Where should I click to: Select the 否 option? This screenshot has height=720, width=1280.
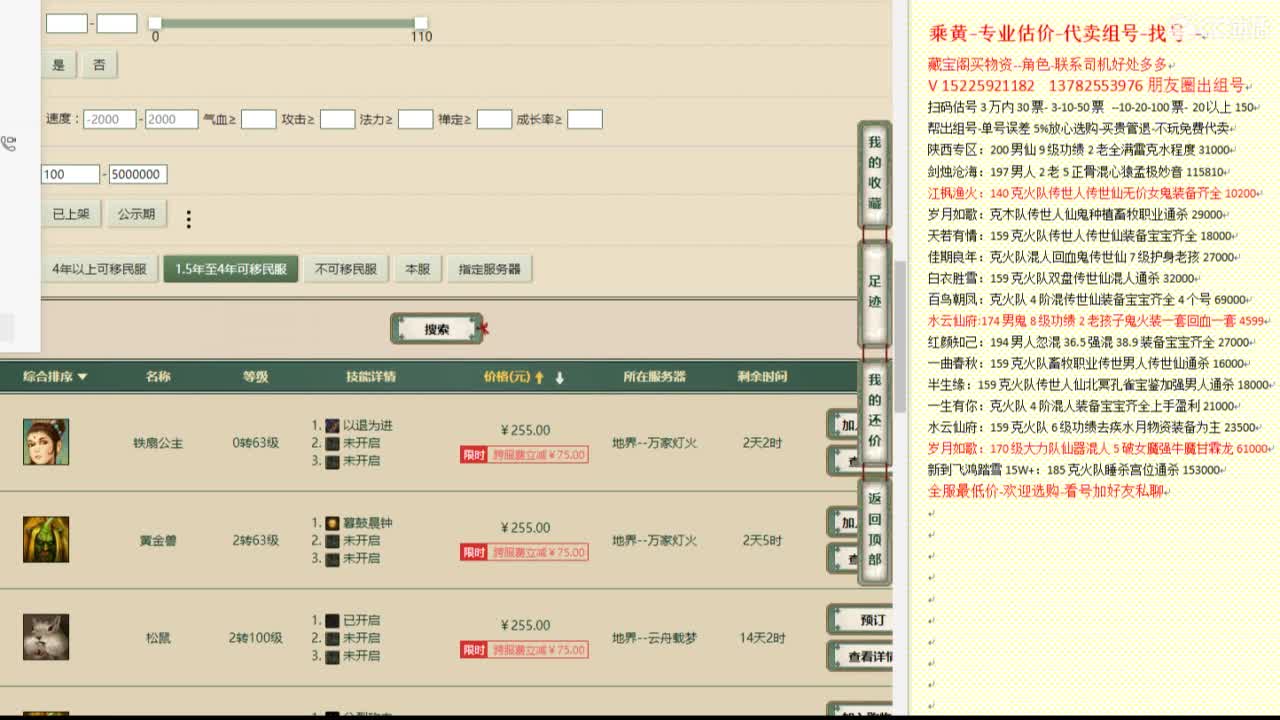click(x=99, y=65)
